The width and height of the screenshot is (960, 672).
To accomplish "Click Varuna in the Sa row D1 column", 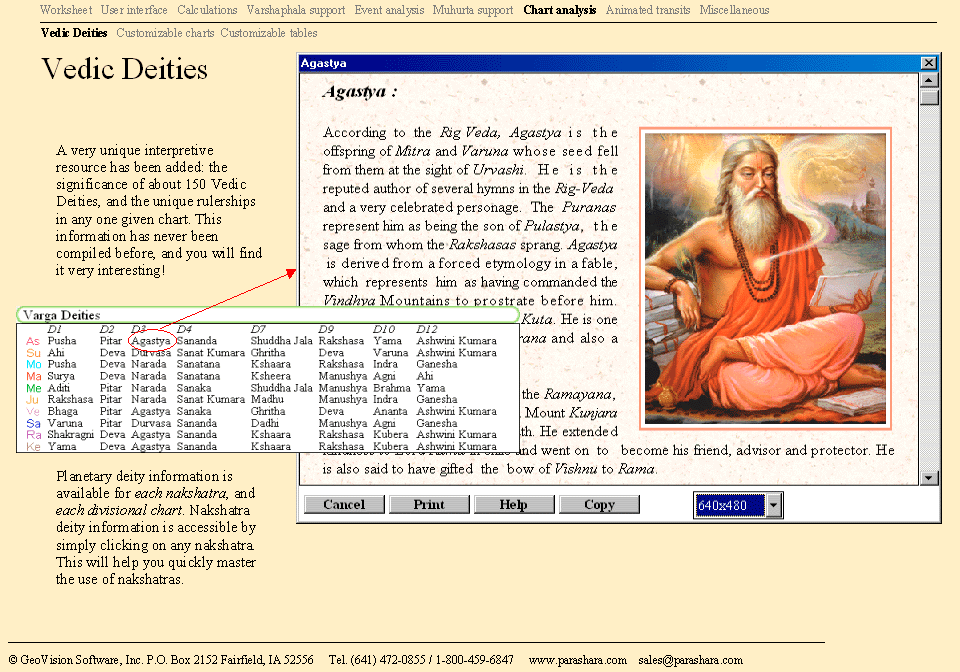I will coord(64,424).
